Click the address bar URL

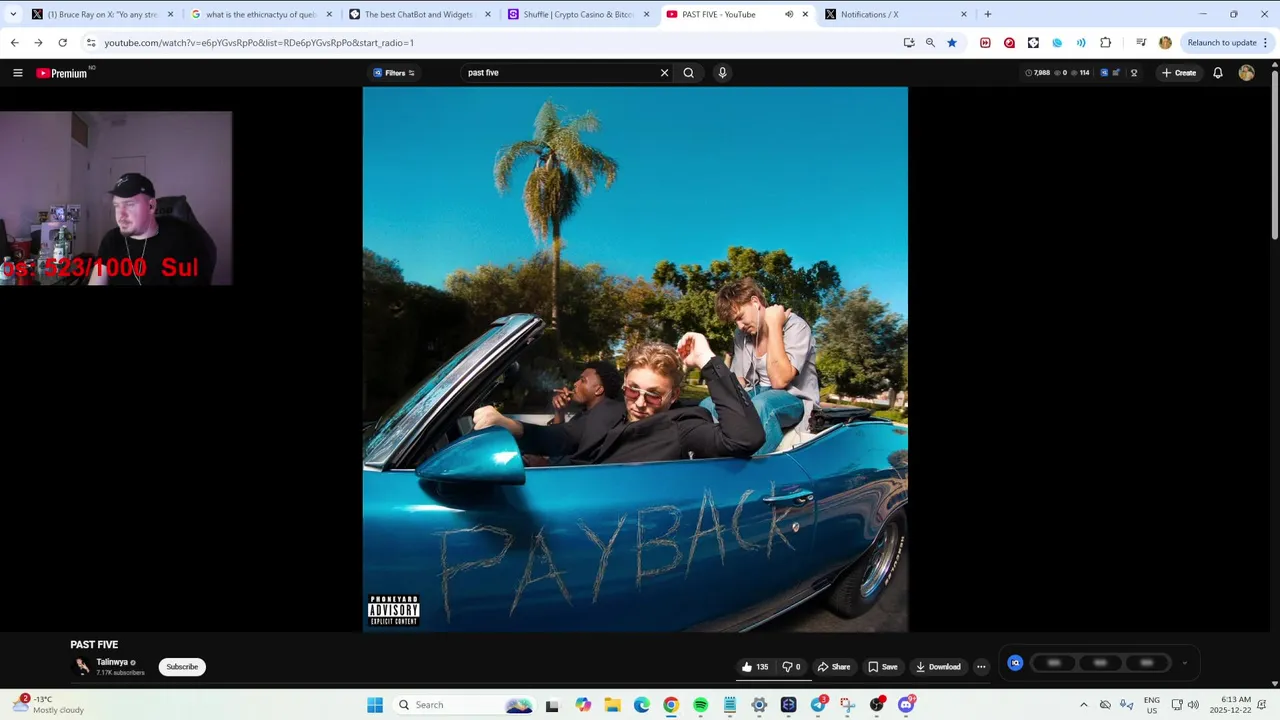(x=258, y=43)
